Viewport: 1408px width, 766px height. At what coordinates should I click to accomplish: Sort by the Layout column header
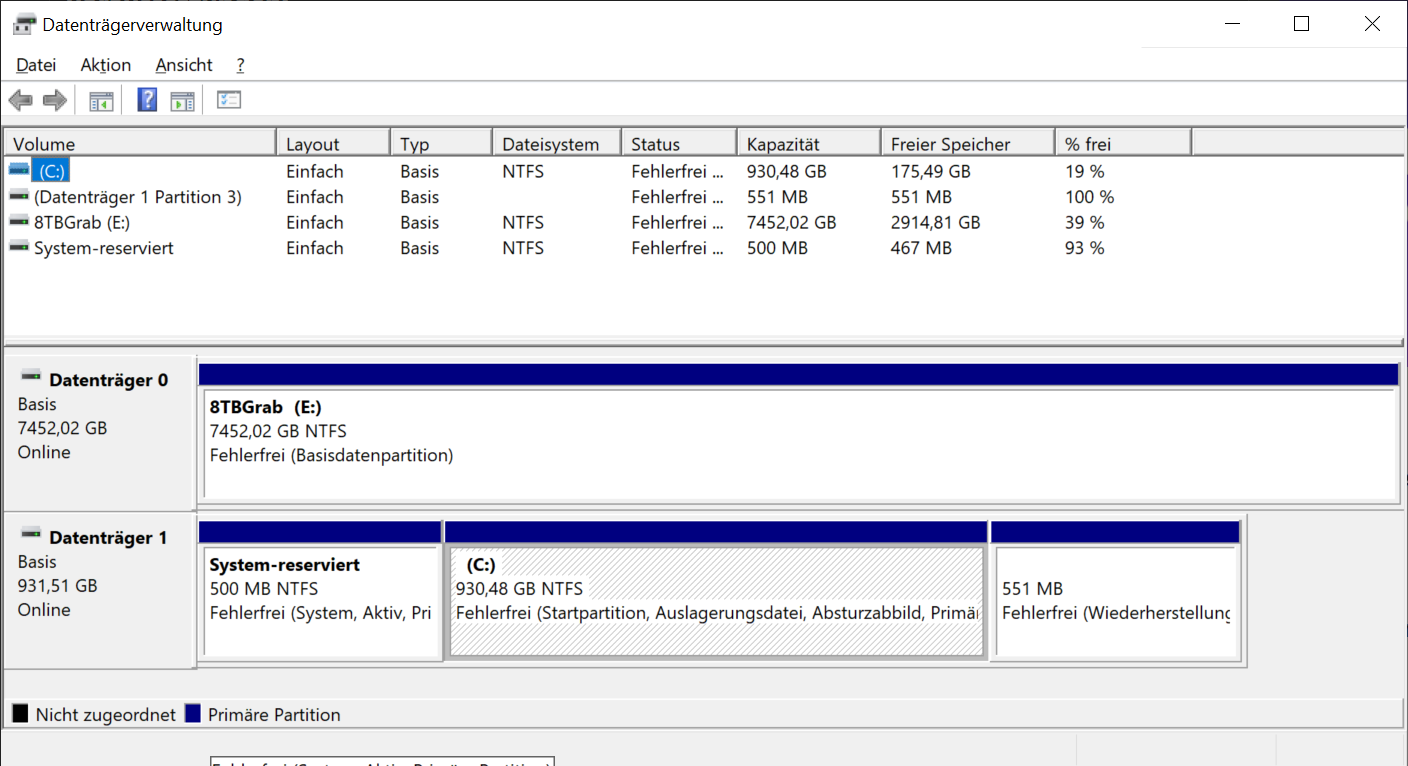click(x=333, y=144)
